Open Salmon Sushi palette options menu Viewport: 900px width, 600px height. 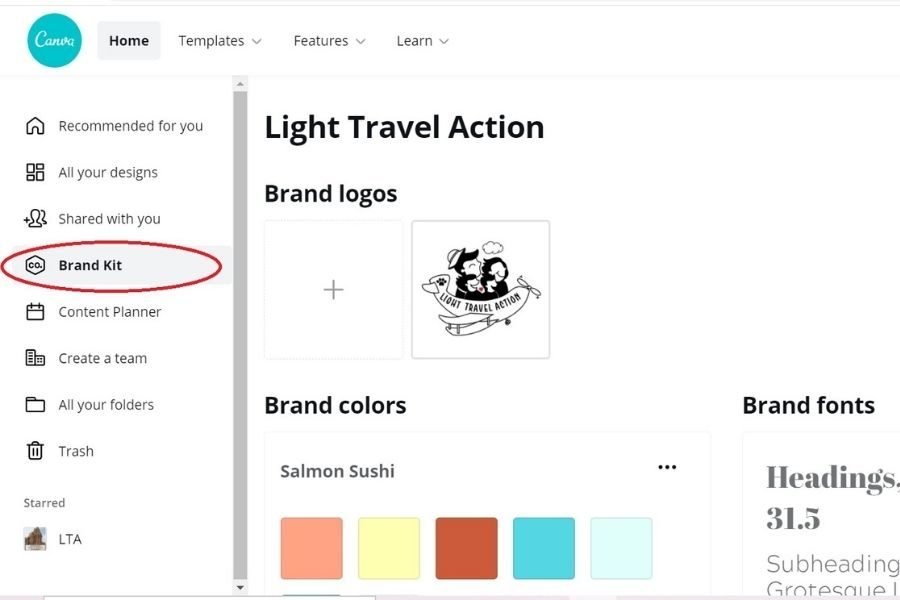click(x=667, y=465)
